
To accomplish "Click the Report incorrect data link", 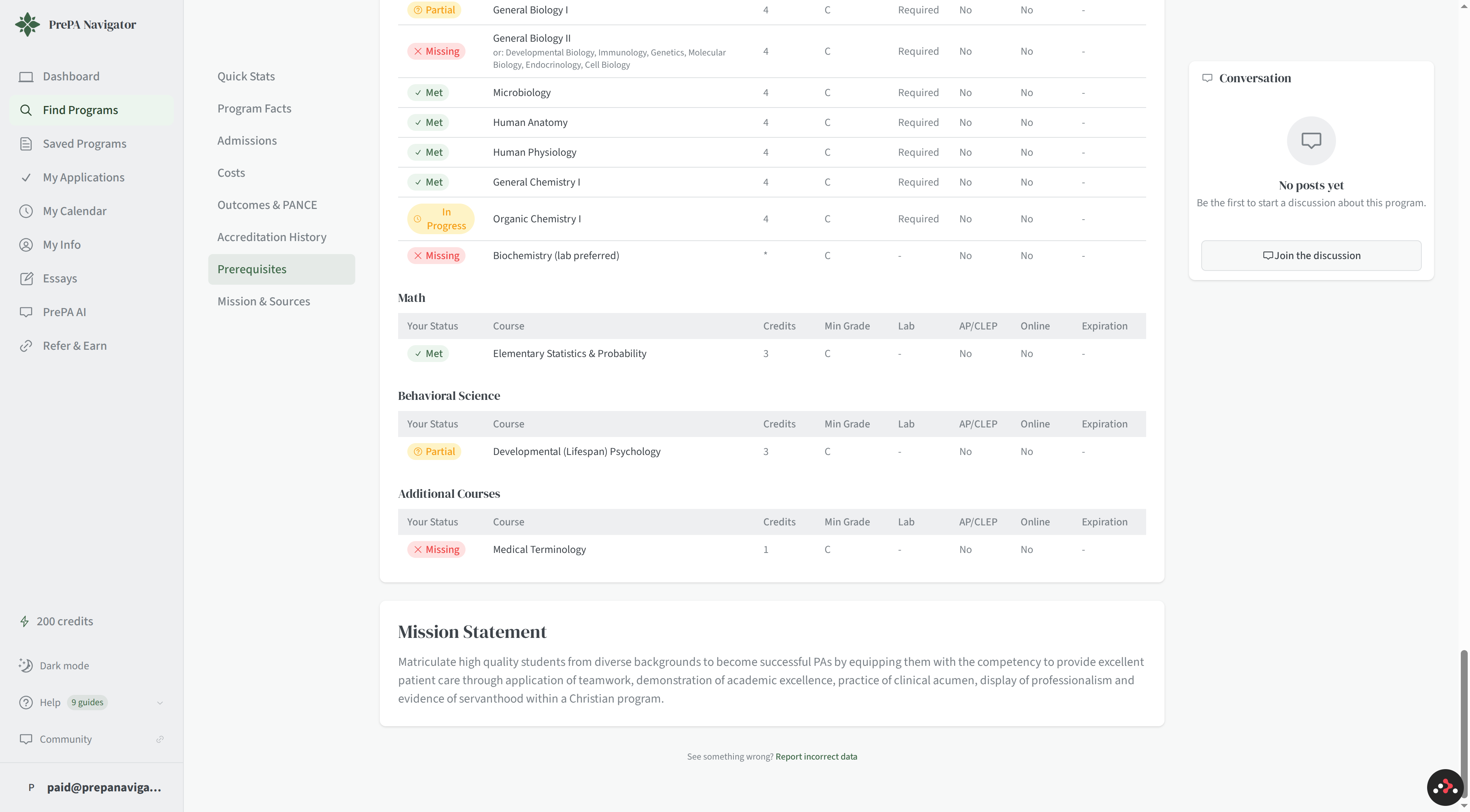I will (x=816, y=757).
